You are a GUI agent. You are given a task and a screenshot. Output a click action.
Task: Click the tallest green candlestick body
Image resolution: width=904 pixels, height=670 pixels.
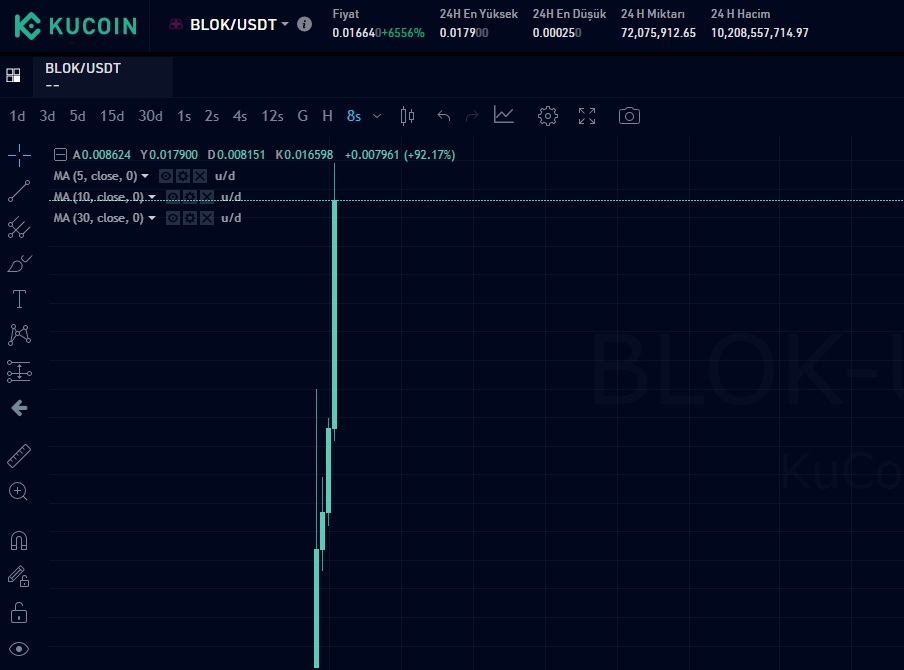(334, 314)
